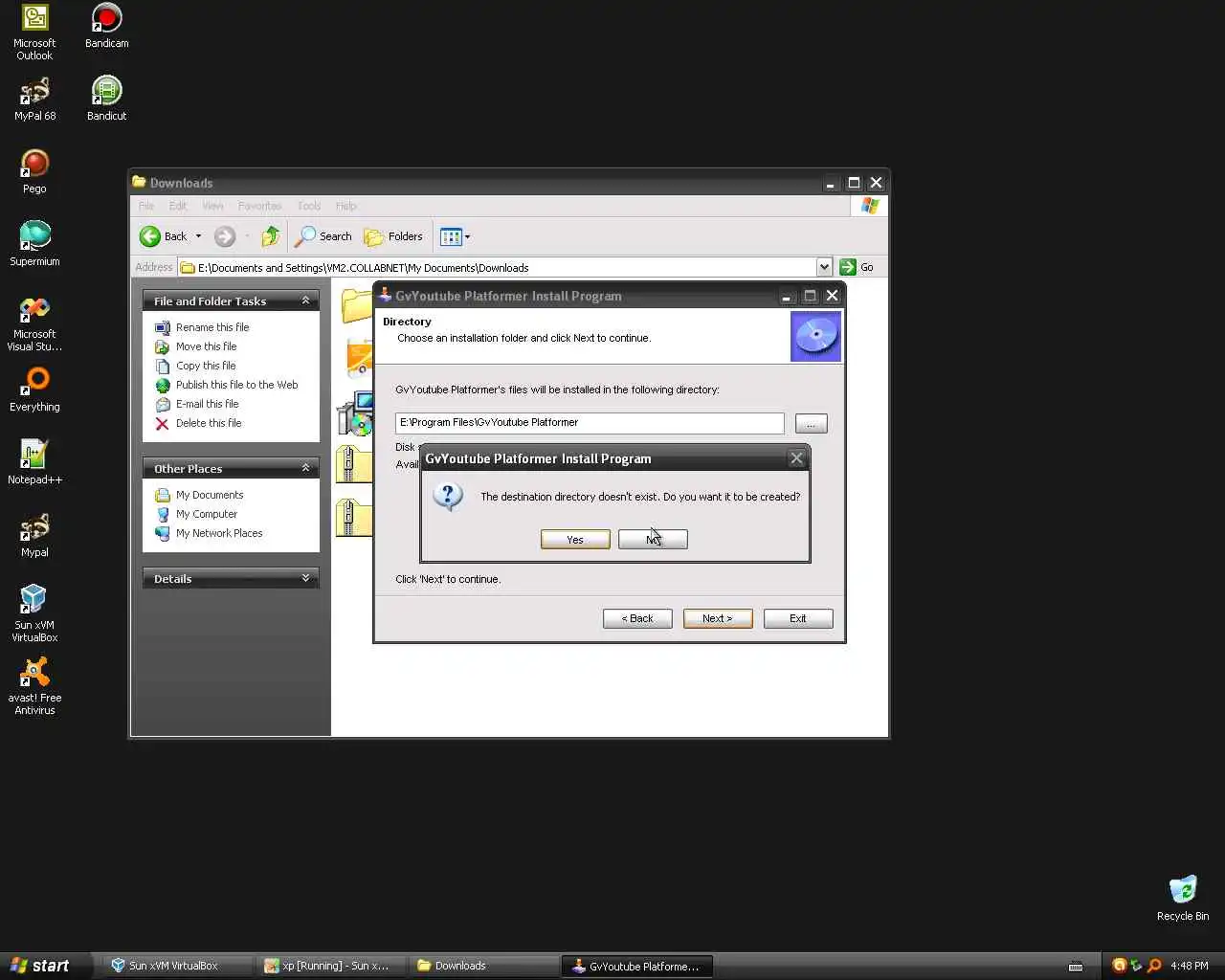Click the address bar path field
Screen dimensions: 1225x980
point(498,267)
